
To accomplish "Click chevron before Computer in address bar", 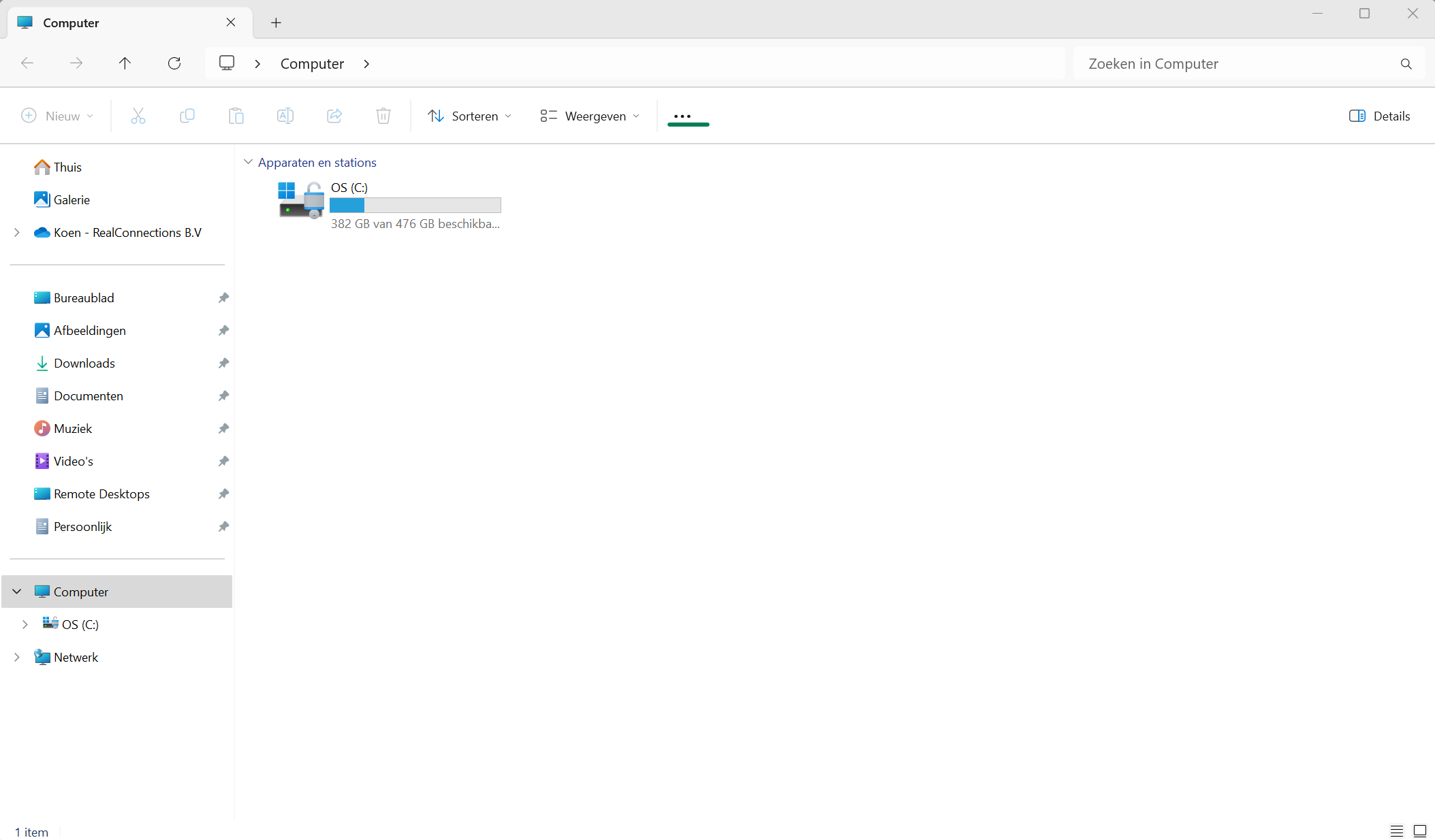I will (x=257, y=64).
